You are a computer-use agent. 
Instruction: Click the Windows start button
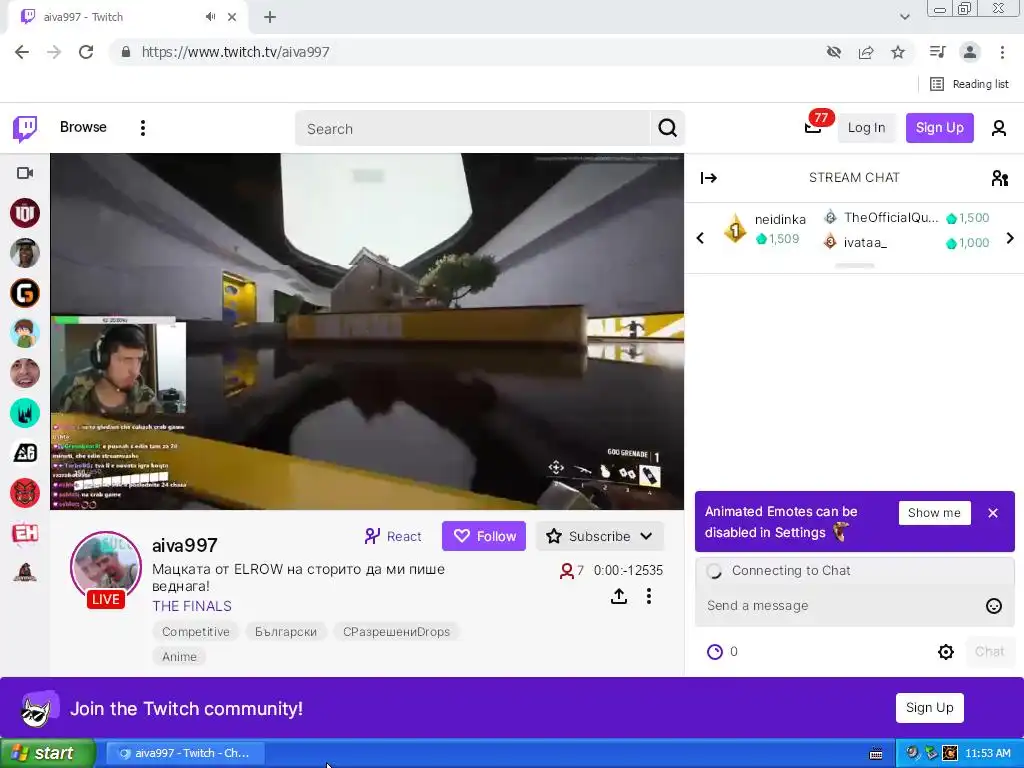click(48, 753)
